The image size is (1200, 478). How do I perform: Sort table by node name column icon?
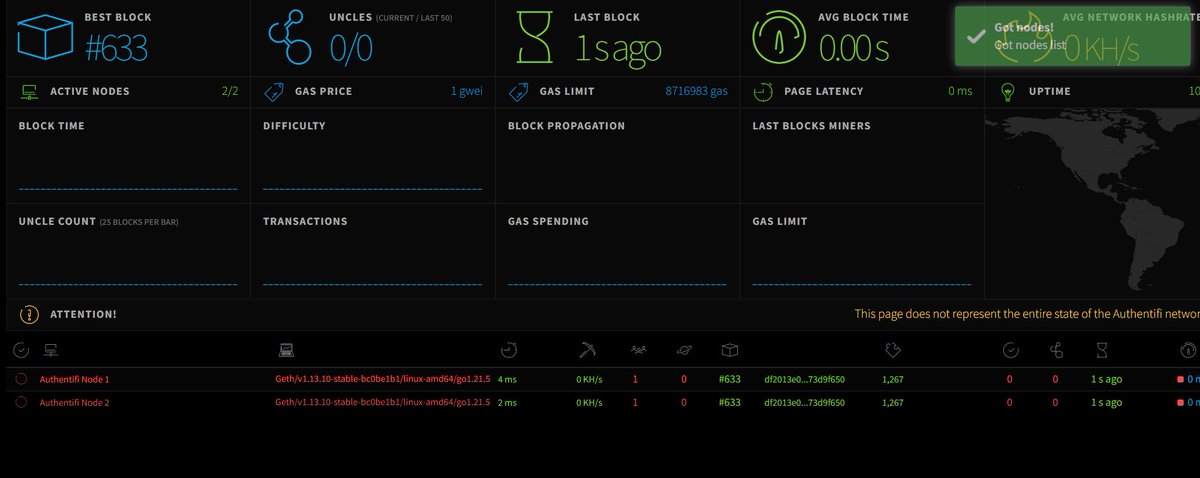click(x=50, y=350)
